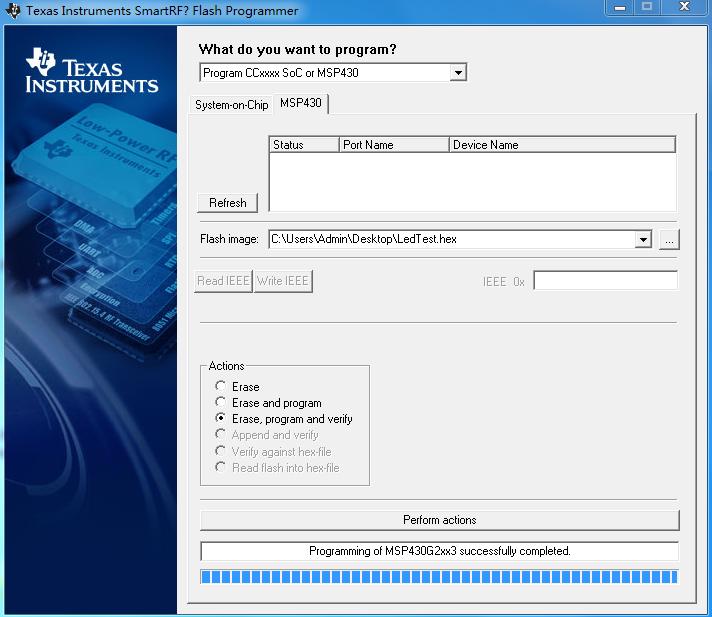This screenshot has width=712, height=617.
Task: Click the Flash image path text field
Action: [x=452, y=239]
